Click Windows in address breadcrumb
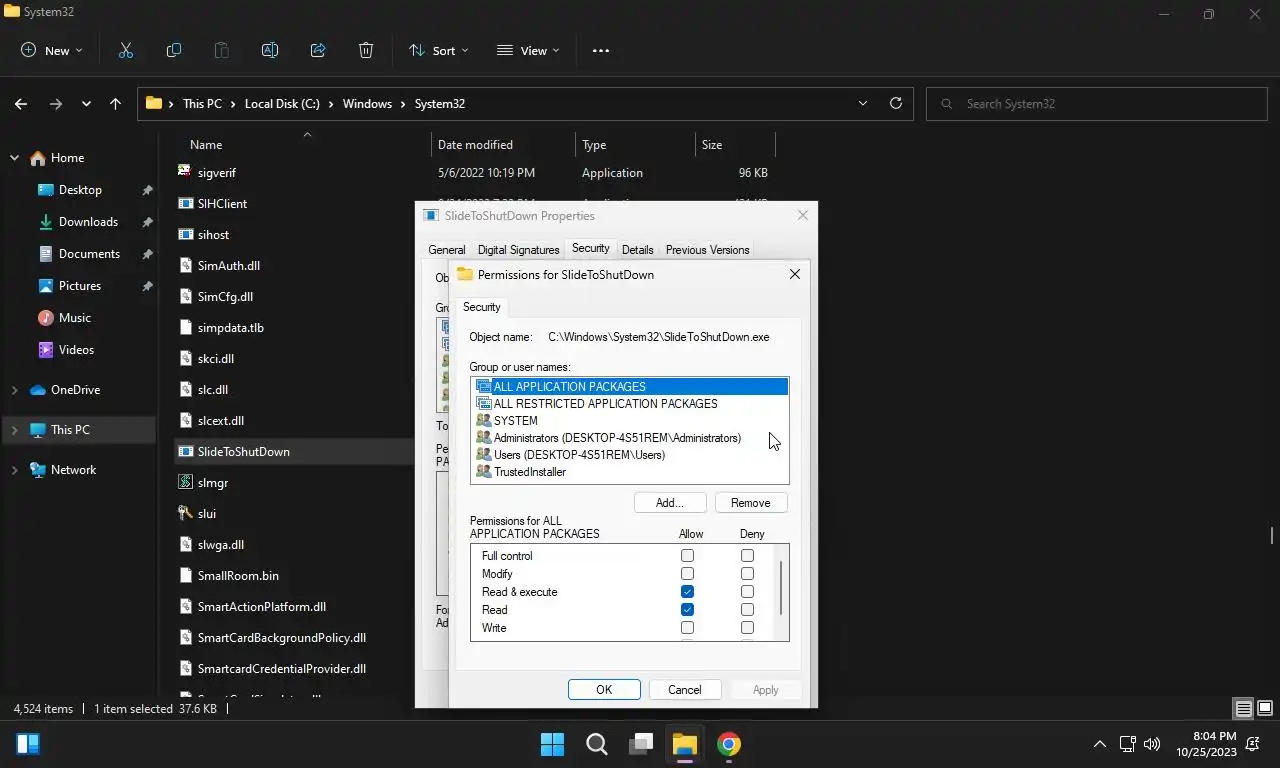Image resolution: width=1280 pixels, height=768 pixels. 367,103
